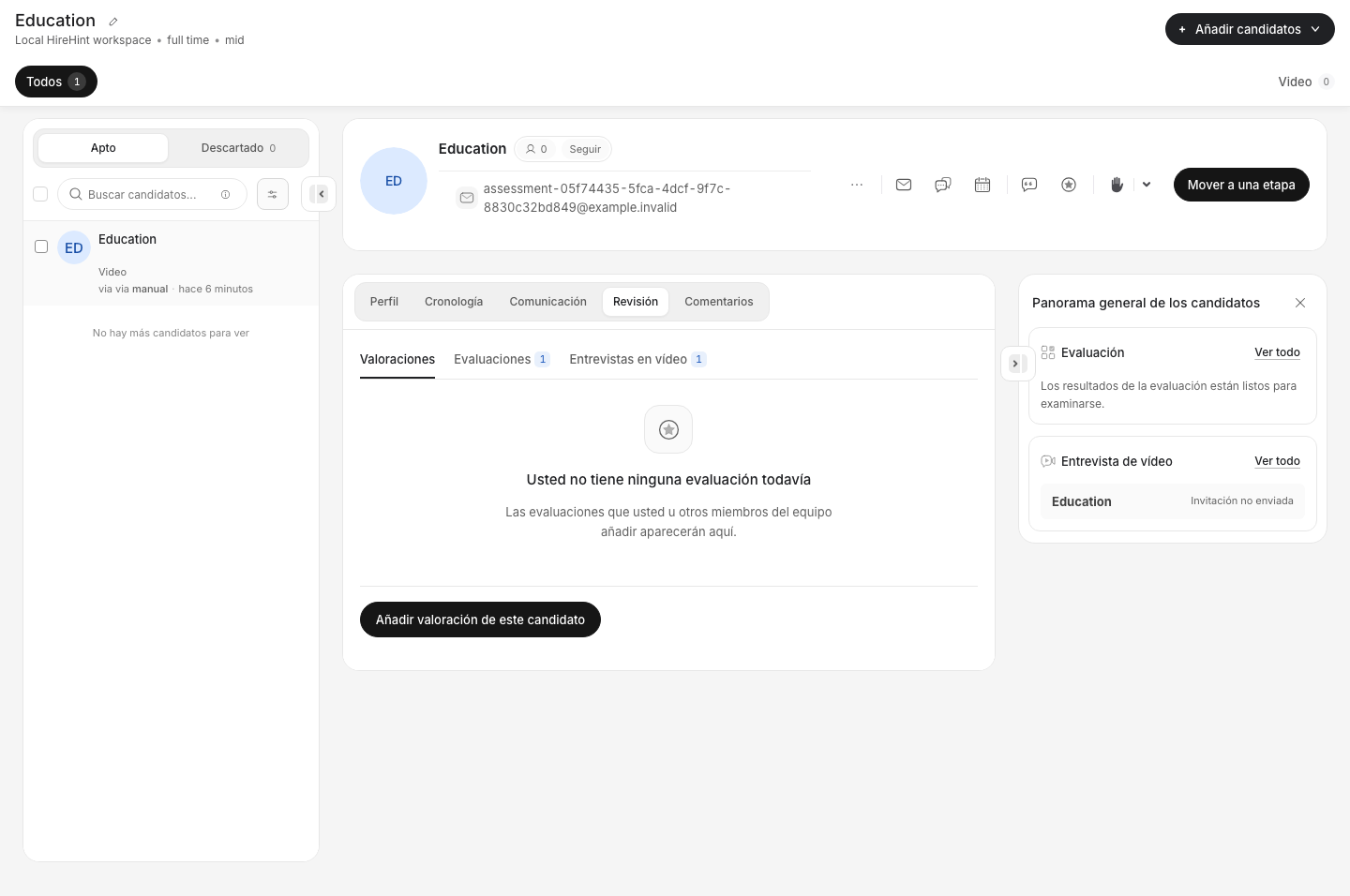The height and width of the screenshot is (896, 1350).
Task: Select the Todos stage filter
Action: pyautogui.click(x=56, y=82)
